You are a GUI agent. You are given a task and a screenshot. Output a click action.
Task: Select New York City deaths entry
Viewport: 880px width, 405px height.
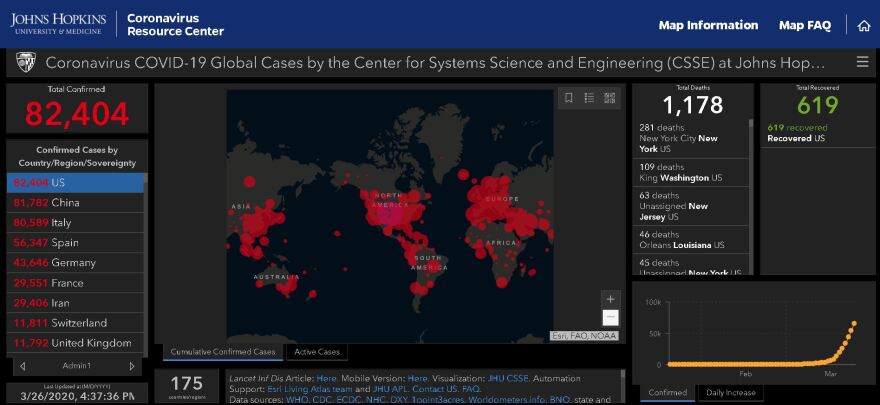click(692, 138)
